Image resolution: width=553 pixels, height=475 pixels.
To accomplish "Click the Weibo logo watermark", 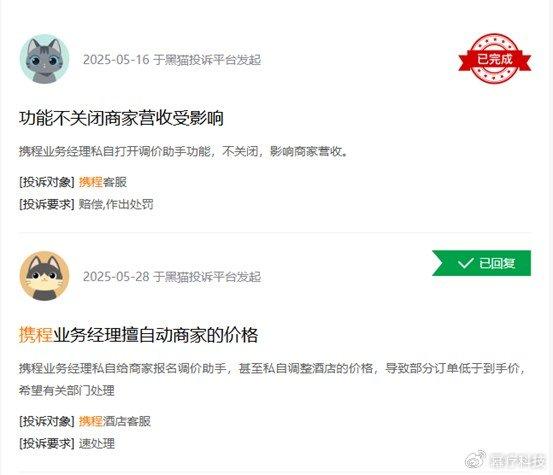I will point(476,460).
